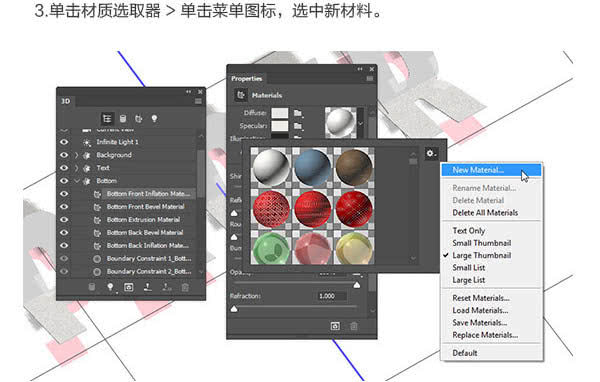Click the trash icon at Properties panel bottom
This screenshot has height=382, width=600.
[354, 326]
